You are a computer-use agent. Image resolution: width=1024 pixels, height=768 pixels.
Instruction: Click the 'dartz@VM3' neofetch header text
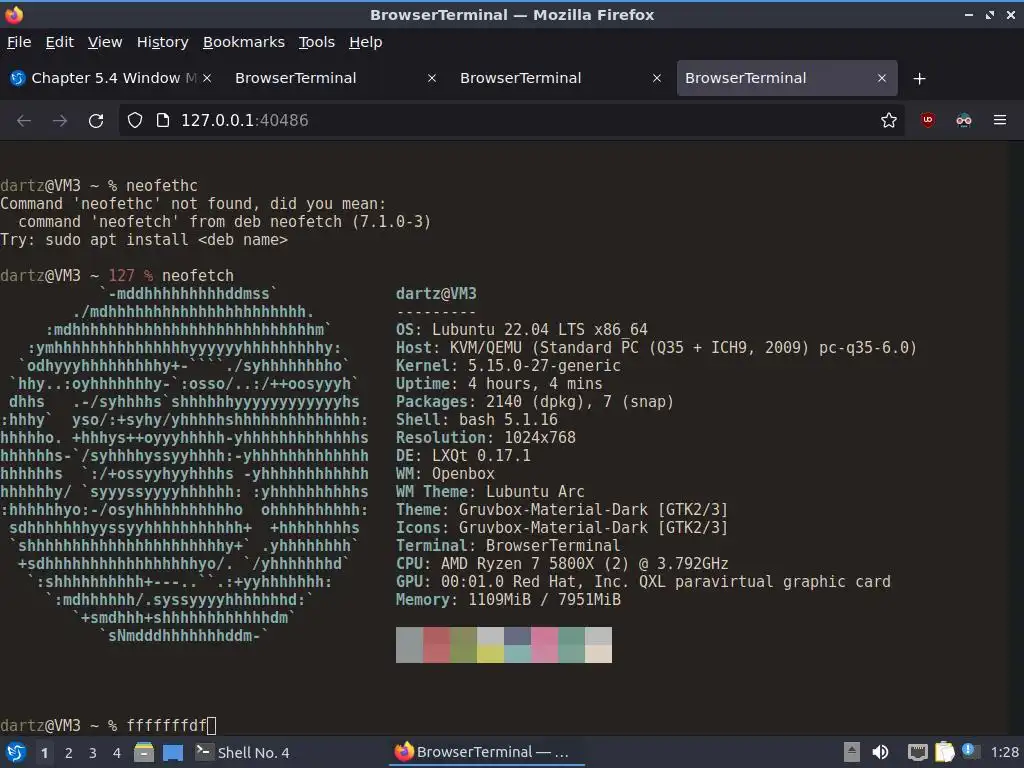436,294
